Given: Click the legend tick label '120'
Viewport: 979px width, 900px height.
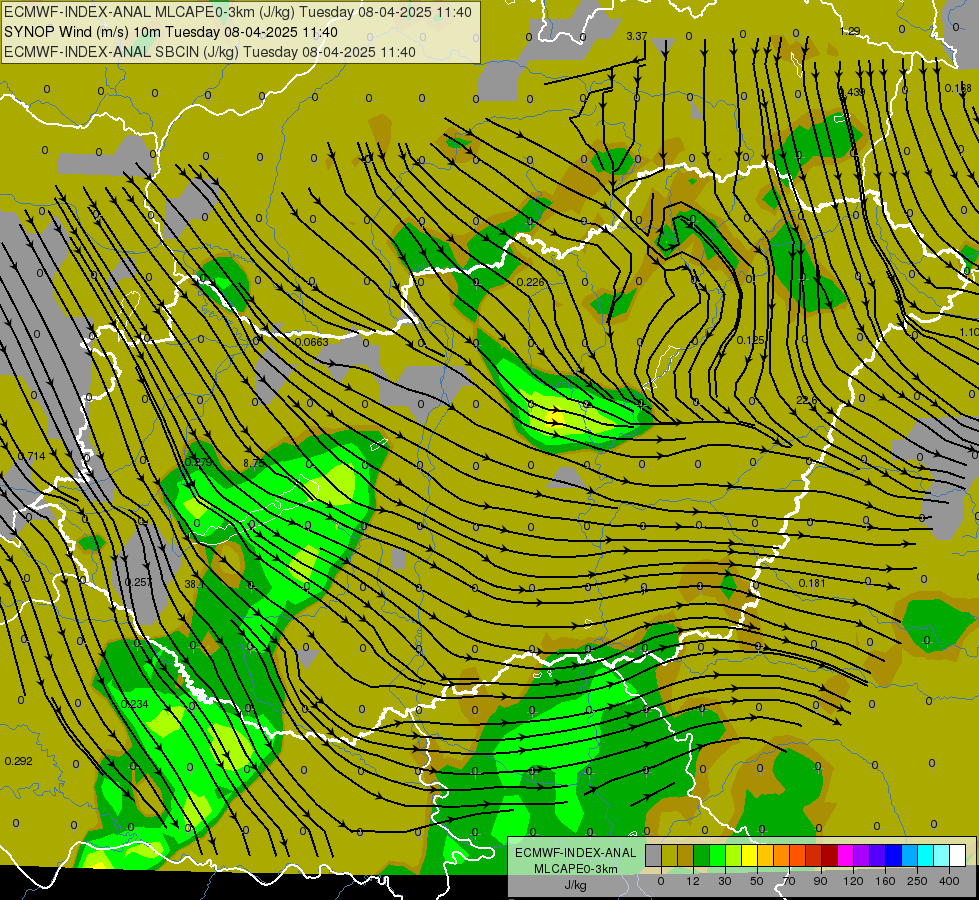Looking at the screenshot, I should tap(853, 881).
